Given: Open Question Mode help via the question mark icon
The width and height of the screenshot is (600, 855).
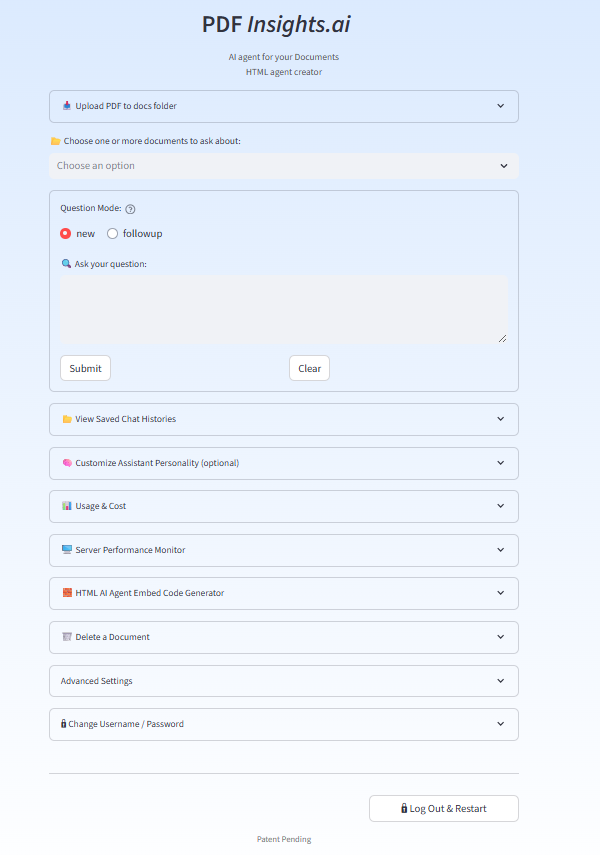Looking at the screenshot, I should point(129,209).
